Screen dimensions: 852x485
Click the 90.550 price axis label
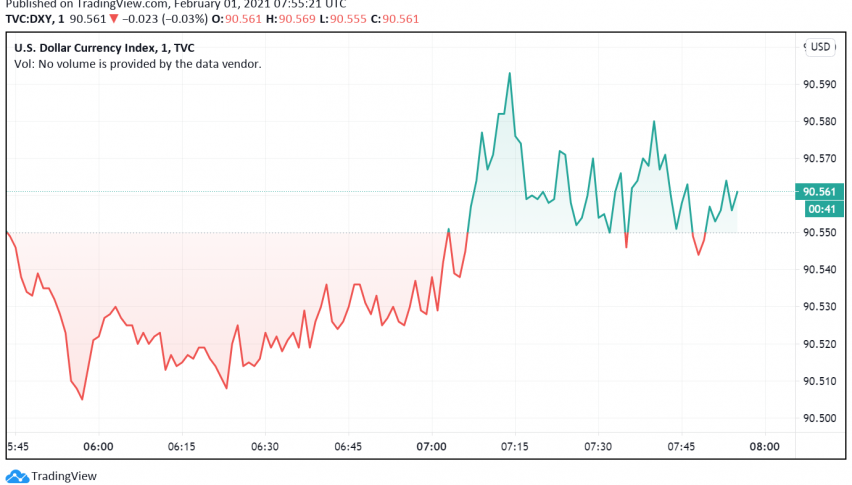click(819, 232)
